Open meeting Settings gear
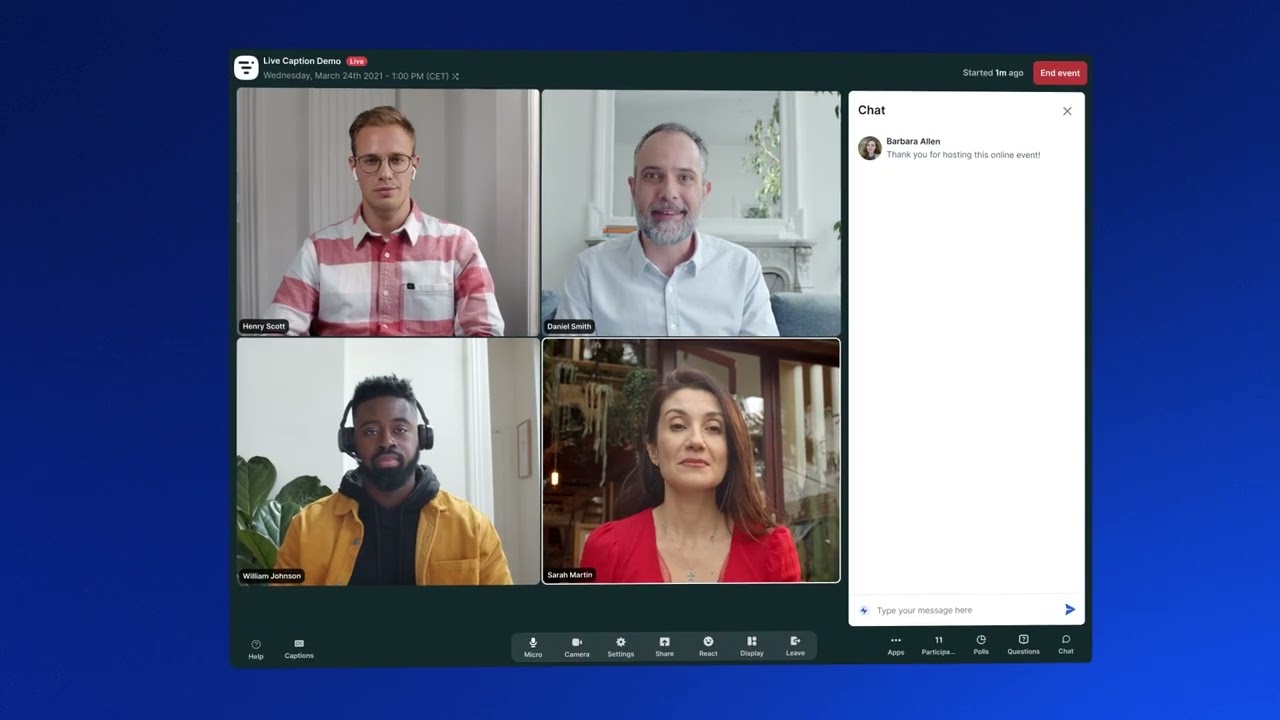Viewport: 1280px width, 720px height. coord(621,647)
